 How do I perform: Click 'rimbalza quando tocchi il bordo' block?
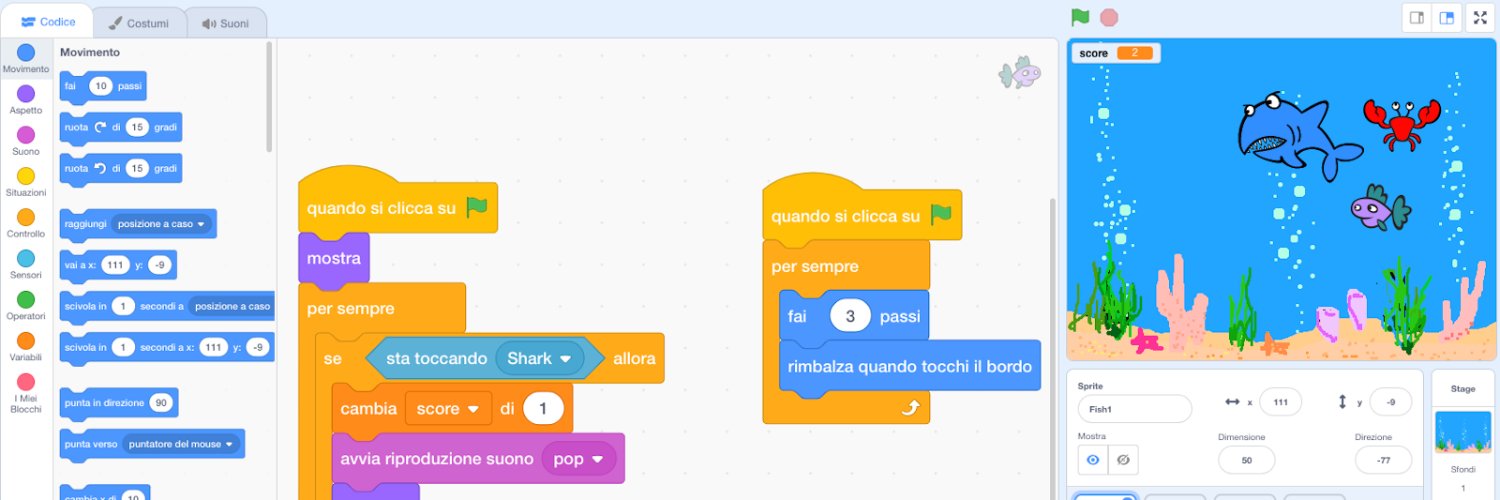[x=909, y=366]
